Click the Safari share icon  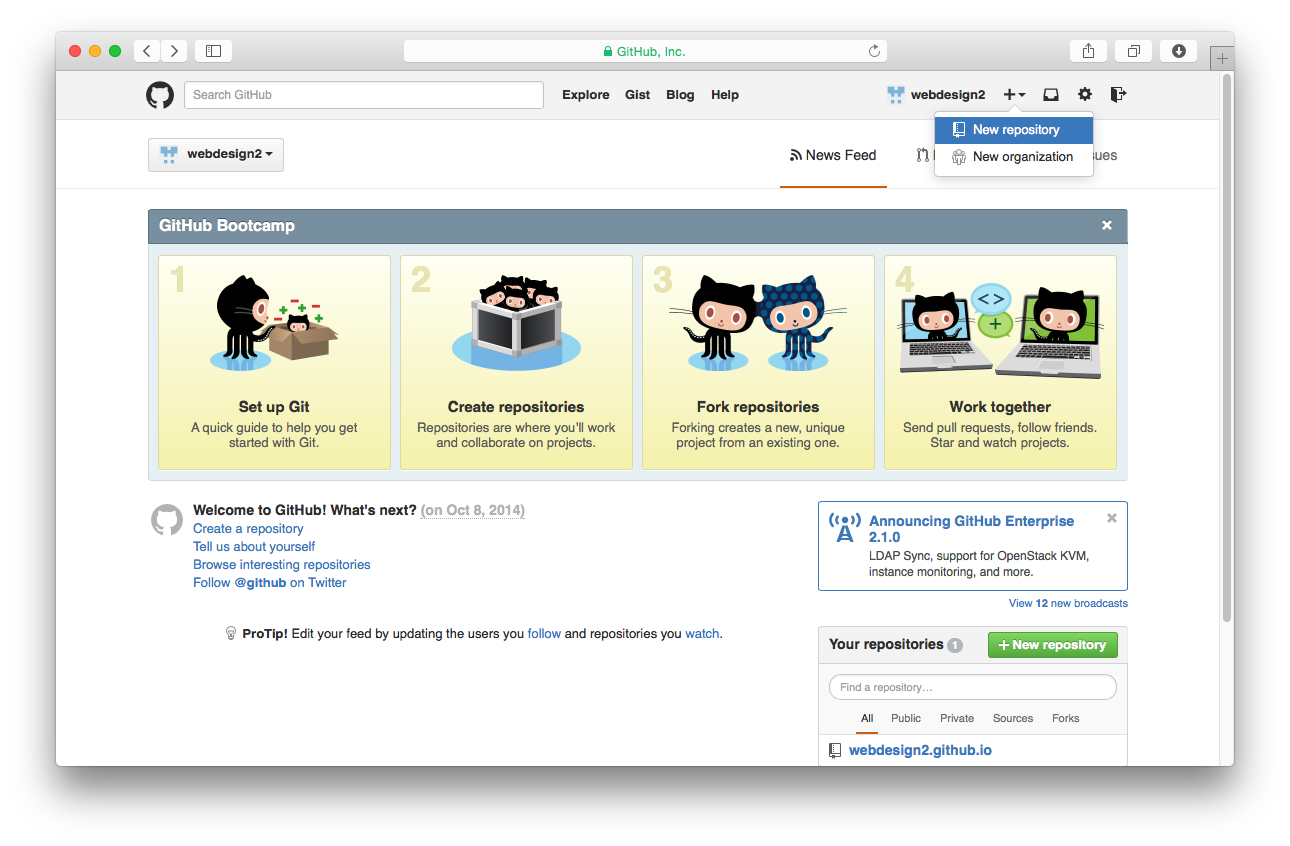[x=1088, y=50]
